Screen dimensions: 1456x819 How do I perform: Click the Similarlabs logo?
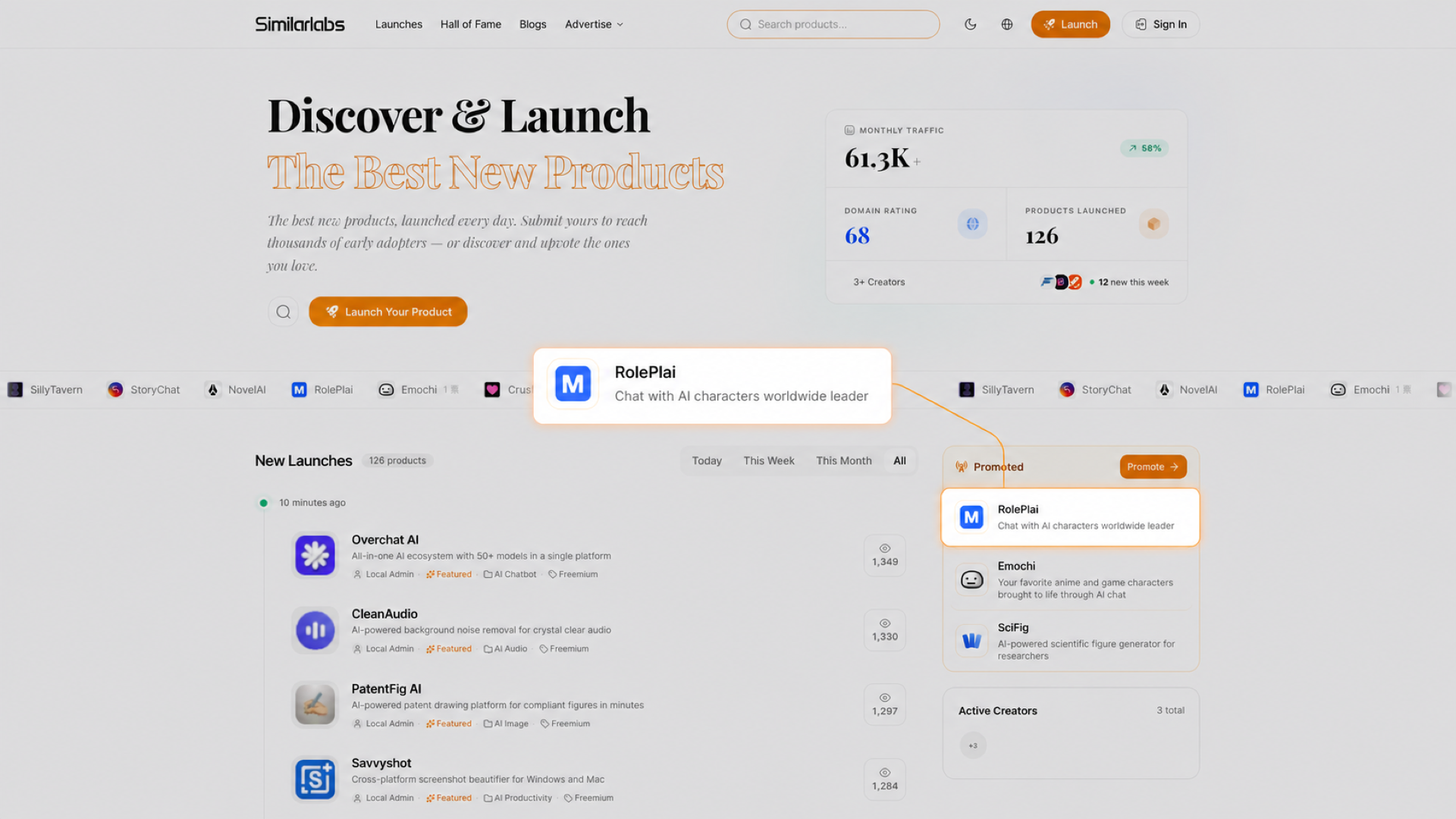[300, 24]
